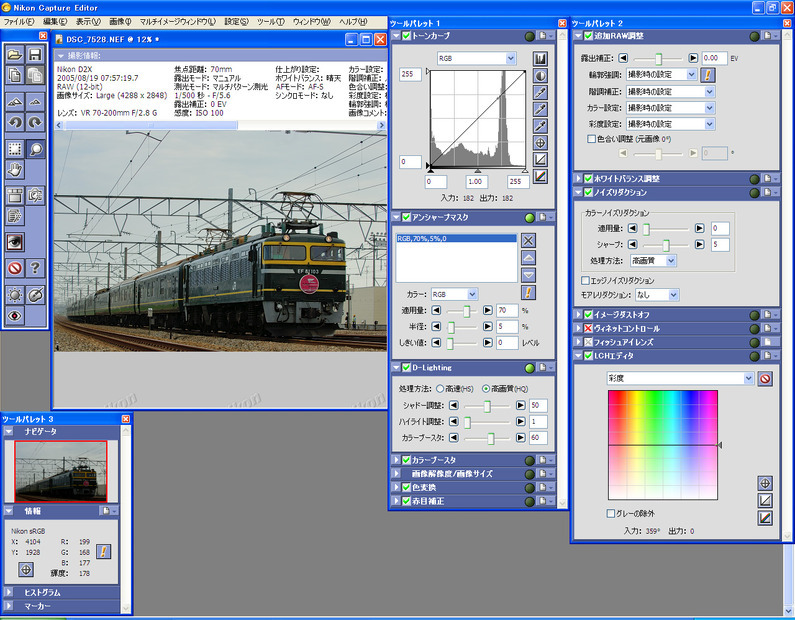Screen dimensions: 795x620
Task: Click the histogram icon beside tone curve
Action: click(x=540, y=59)
